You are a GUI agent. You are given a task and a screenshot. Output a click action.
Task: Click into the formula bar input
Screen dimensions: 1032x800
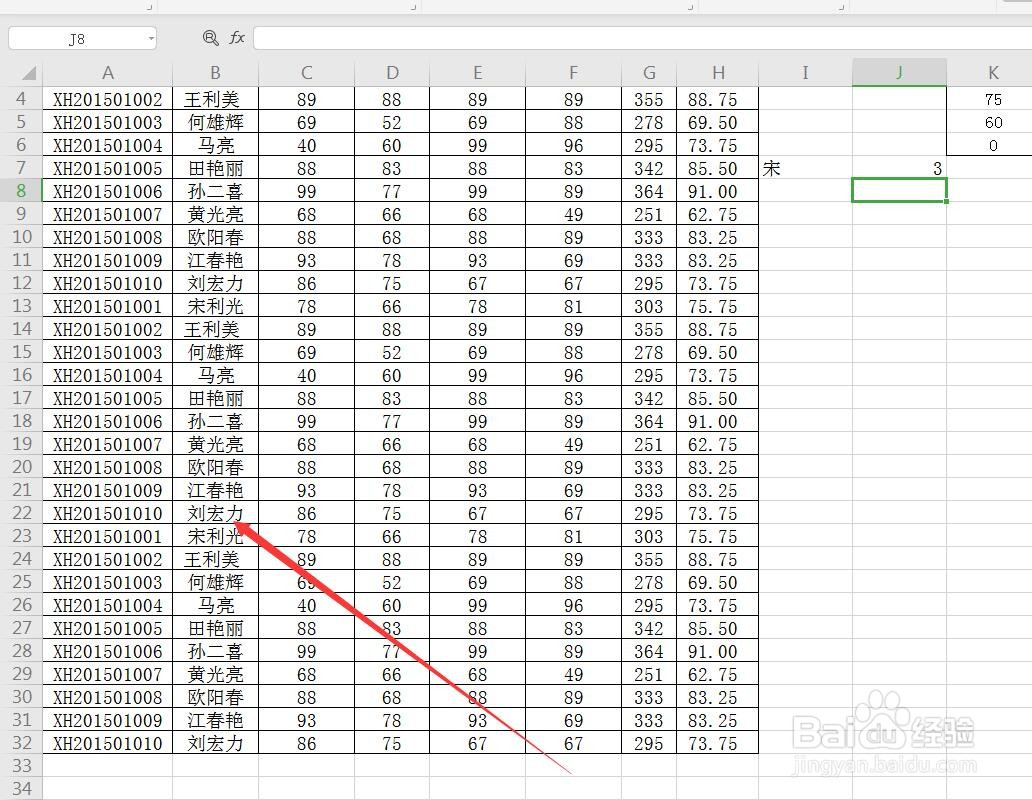pos(642,38)
